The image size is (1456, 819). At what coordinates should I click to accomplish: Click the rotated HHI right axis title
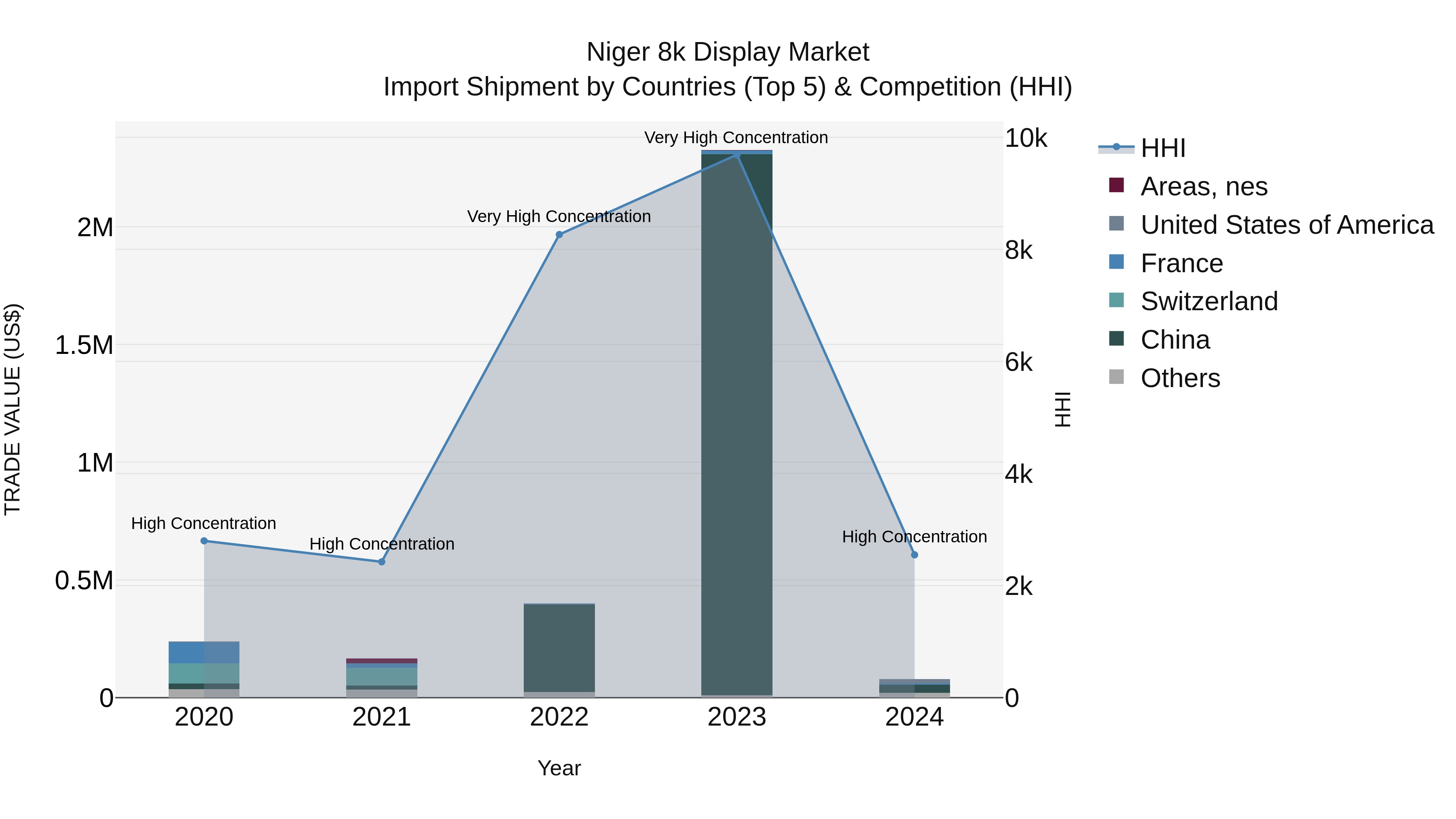pos(1063,409)
